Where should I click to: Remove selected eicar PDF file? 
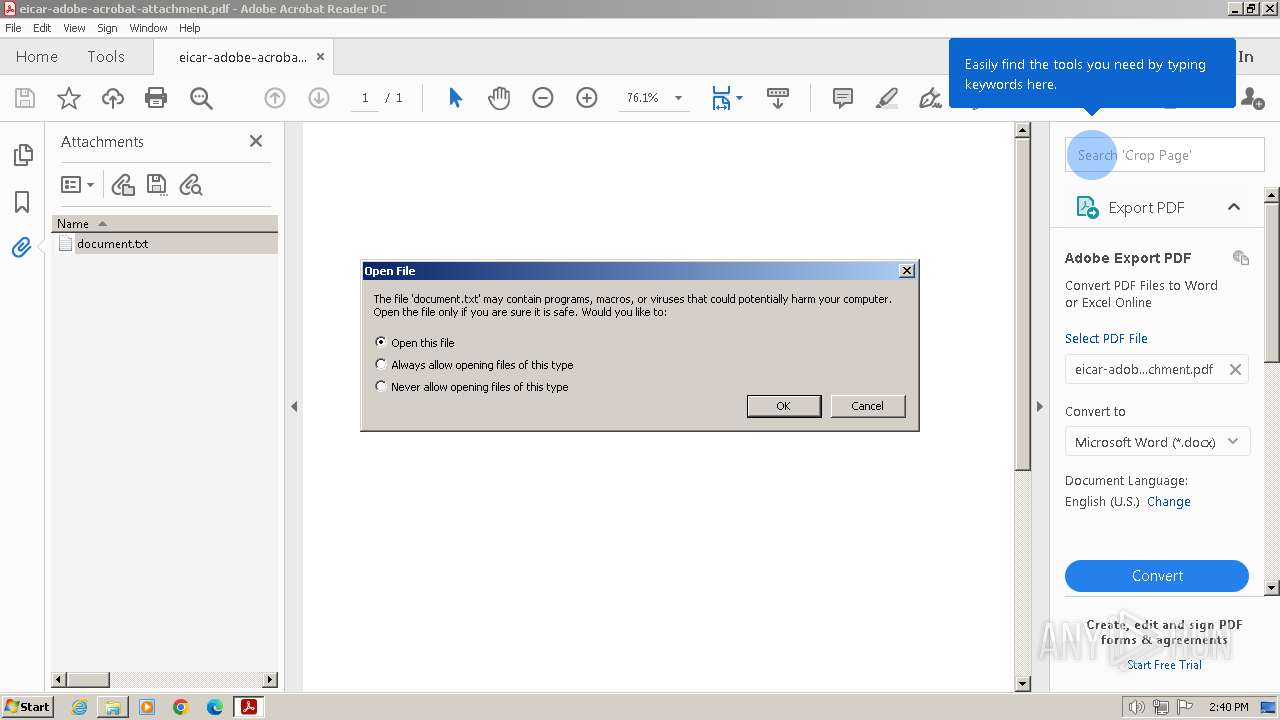click(x=1235, y=370)
